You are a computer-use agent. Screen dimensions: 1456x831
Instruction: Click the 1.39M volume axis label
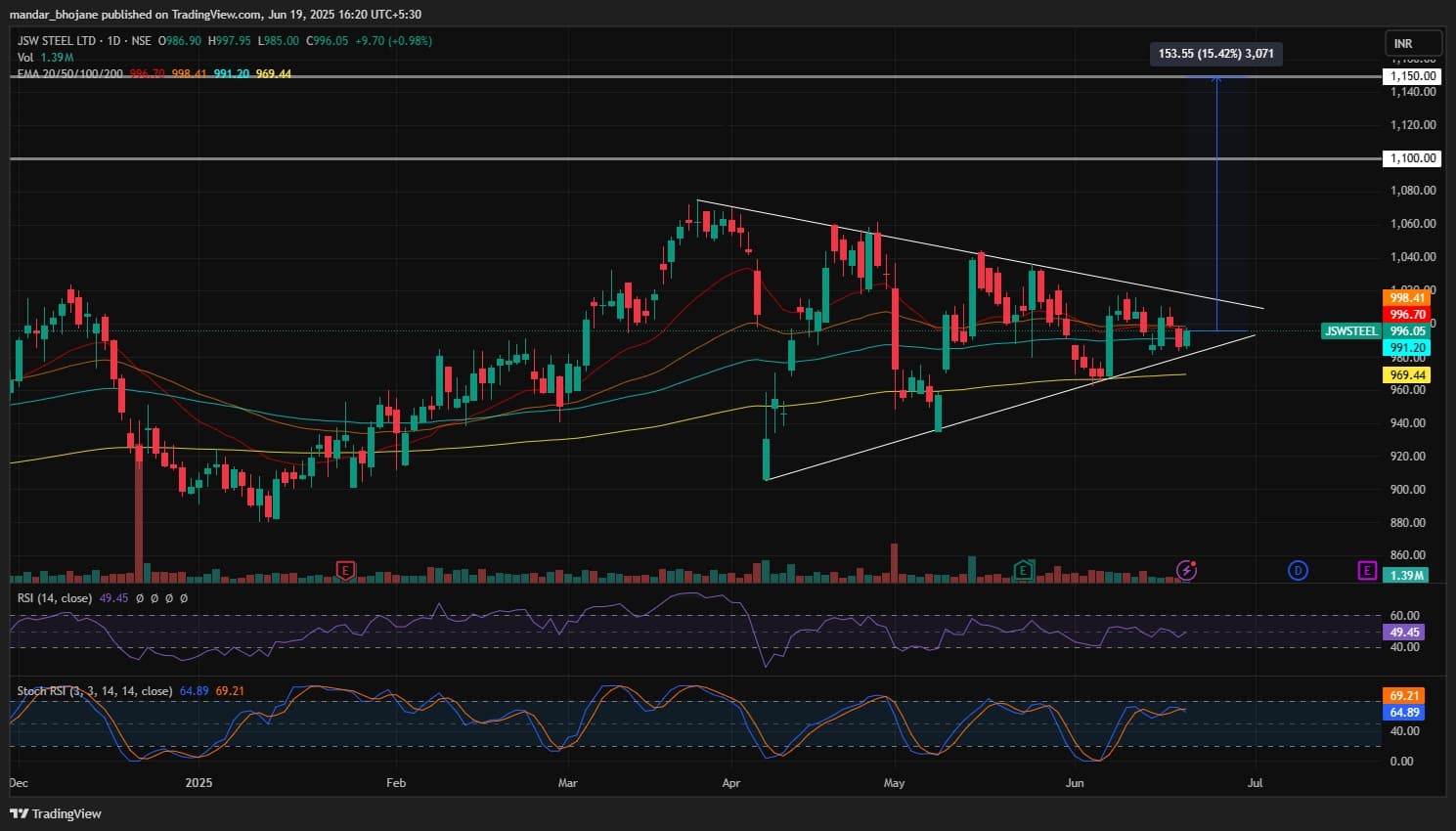(x=1407, y=575)
